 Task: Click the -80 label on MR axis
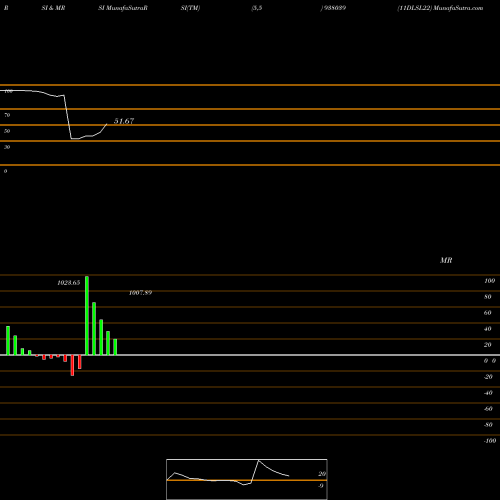[x=488, y=425]
